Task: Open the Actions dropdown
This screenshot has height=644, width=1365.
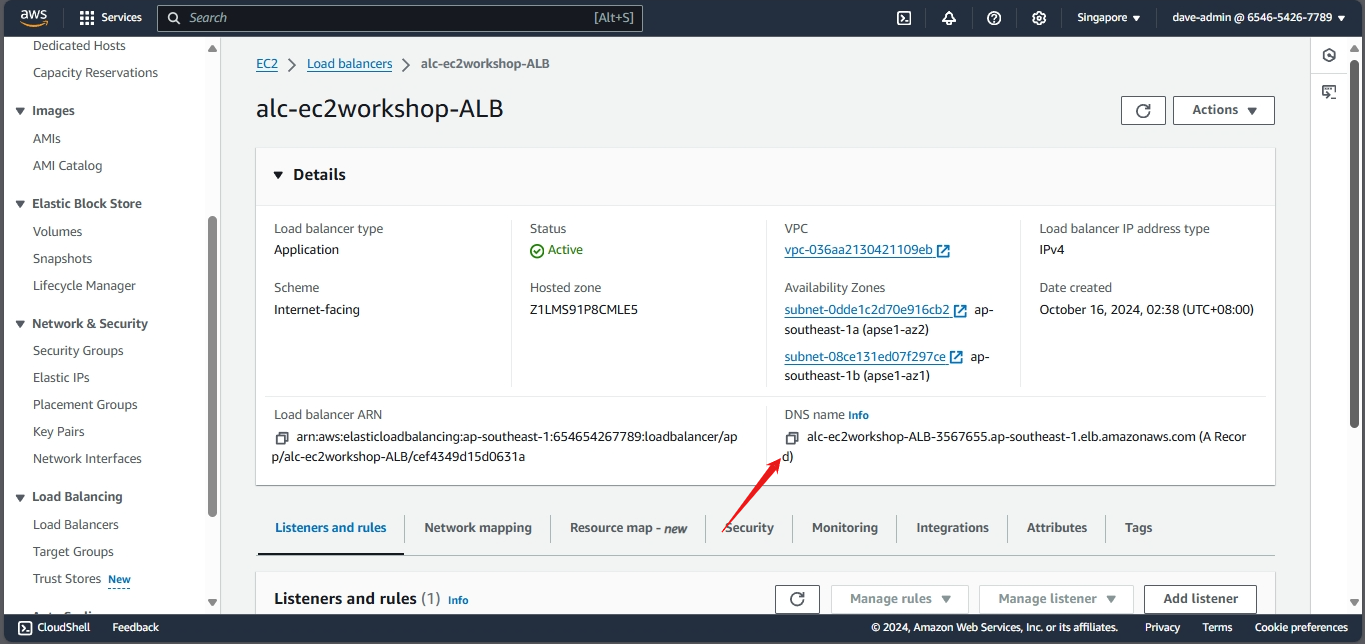Action: click(1223, 111)
